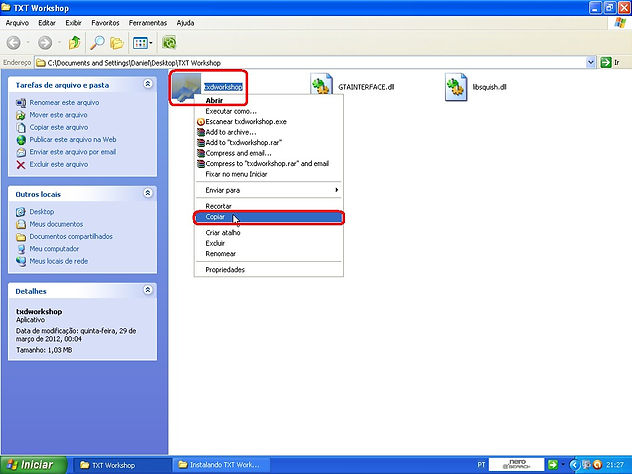
Task: Click the PT language indicator
Action: (x=481, y=465)
